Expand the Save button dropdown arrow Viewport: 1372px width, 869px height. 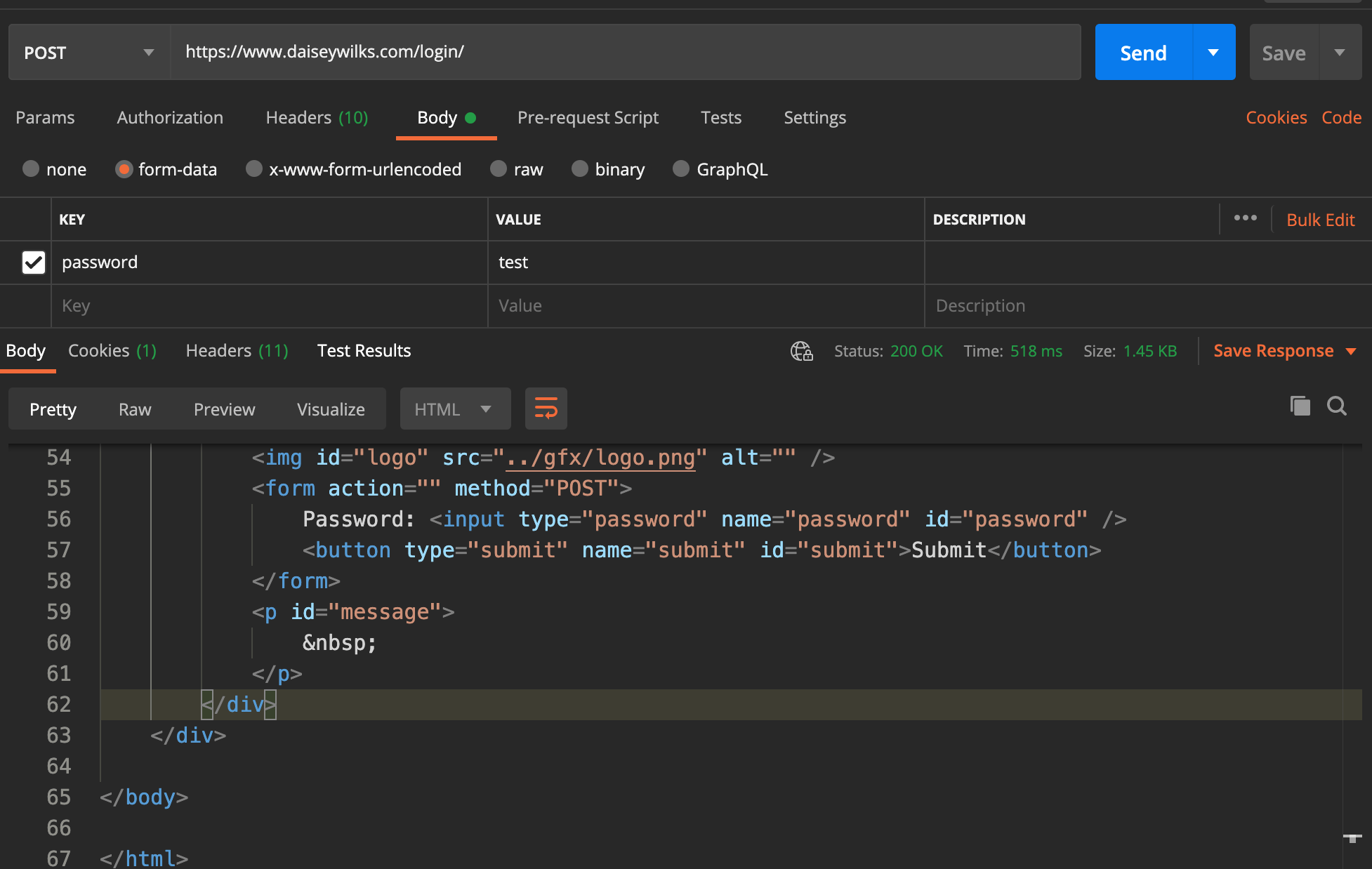(x=1339, y=53)
